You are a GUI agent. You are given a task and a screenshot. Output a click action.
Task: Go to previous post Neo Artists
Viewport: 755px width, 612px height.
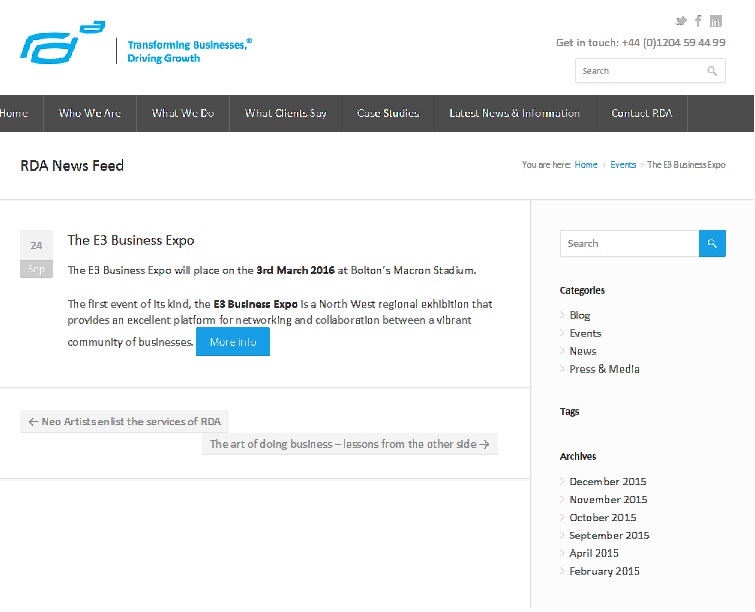point(125,422)
